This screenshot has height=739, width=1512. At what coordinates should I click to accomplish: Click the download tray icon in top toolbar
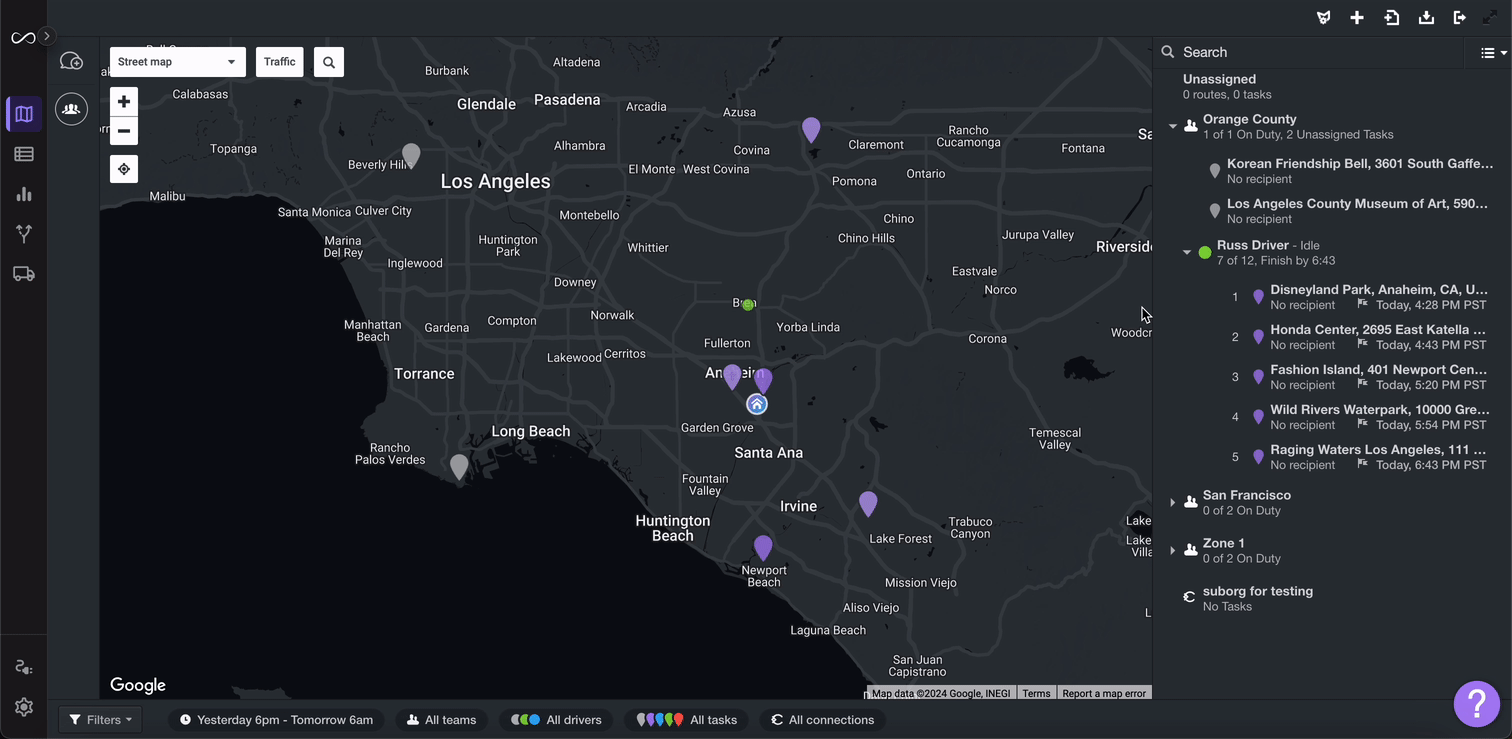[1426, 18]
